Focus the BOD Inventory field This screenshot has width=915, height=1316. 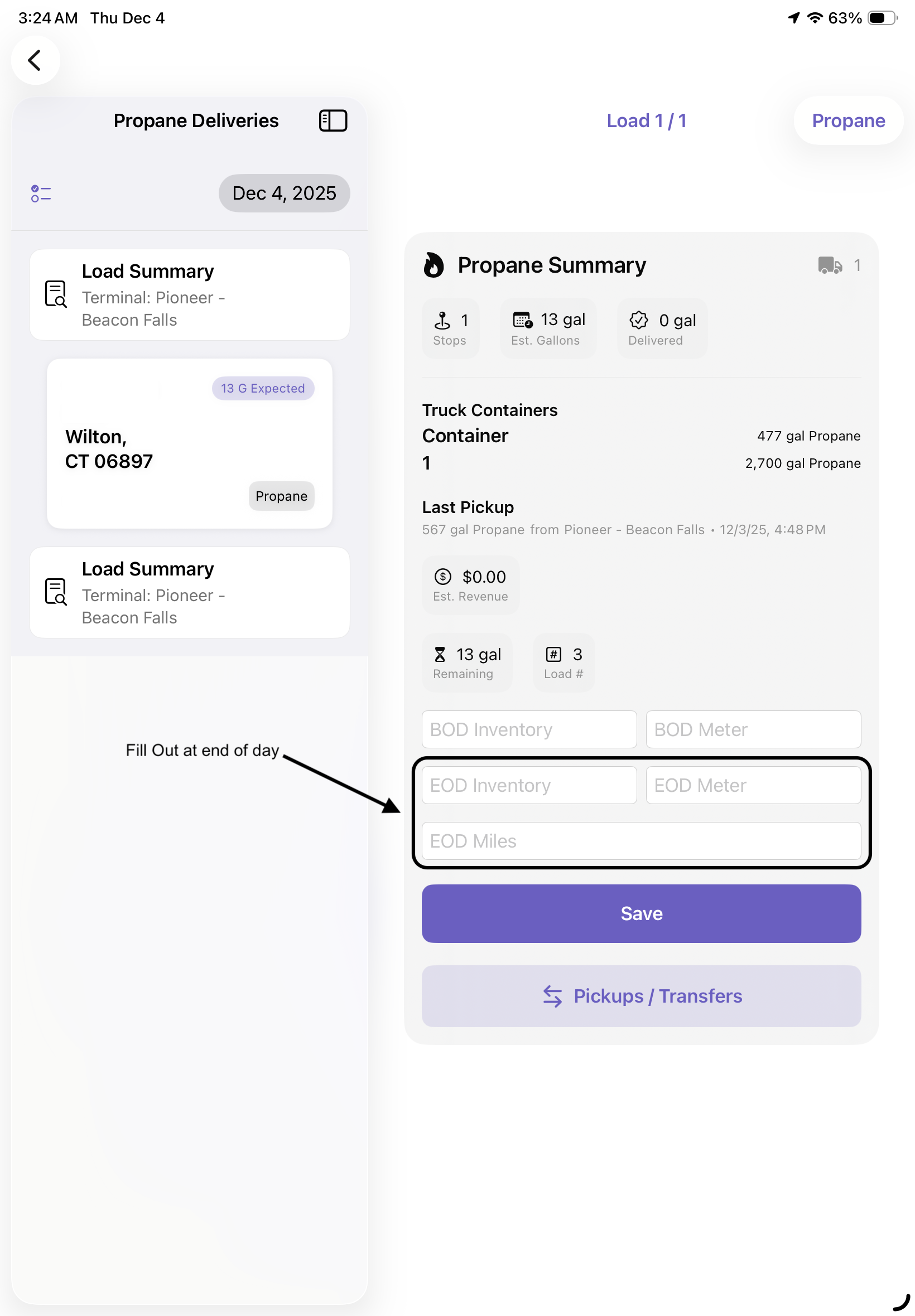click(x=528, y=729)
